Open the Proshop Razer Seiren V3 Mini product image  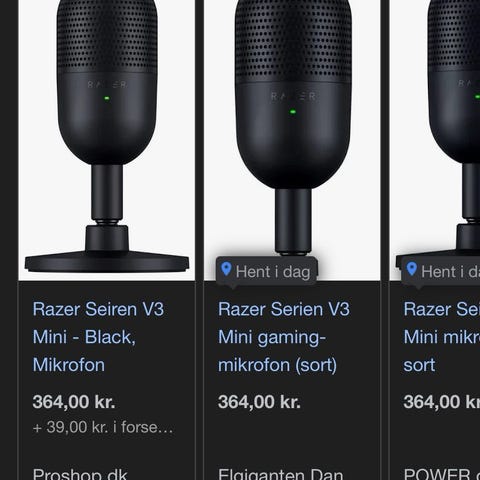coord(107,140)
